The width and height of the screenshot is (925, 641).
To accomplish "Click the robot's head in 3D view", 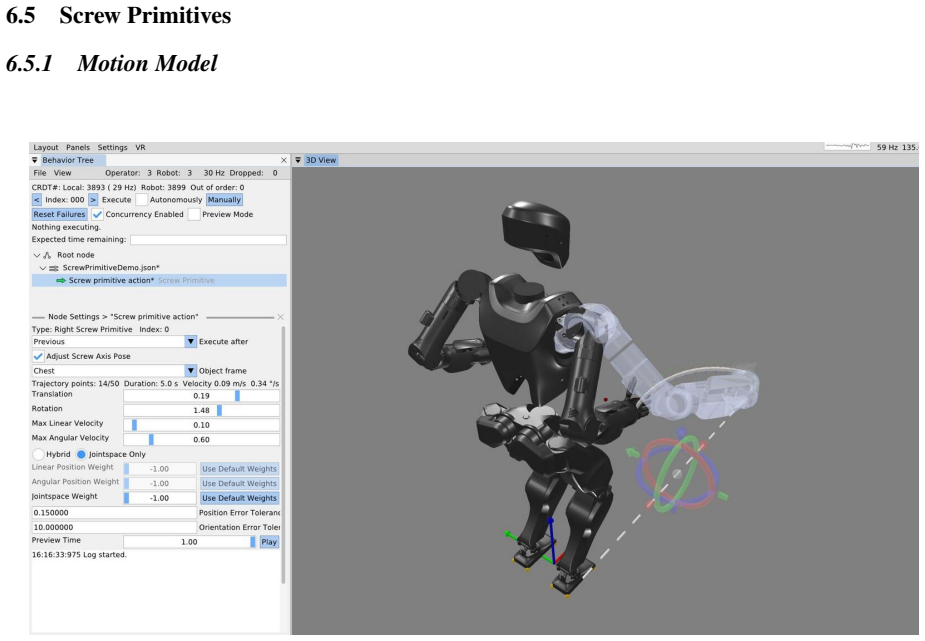I will click(x=536, y=234).
